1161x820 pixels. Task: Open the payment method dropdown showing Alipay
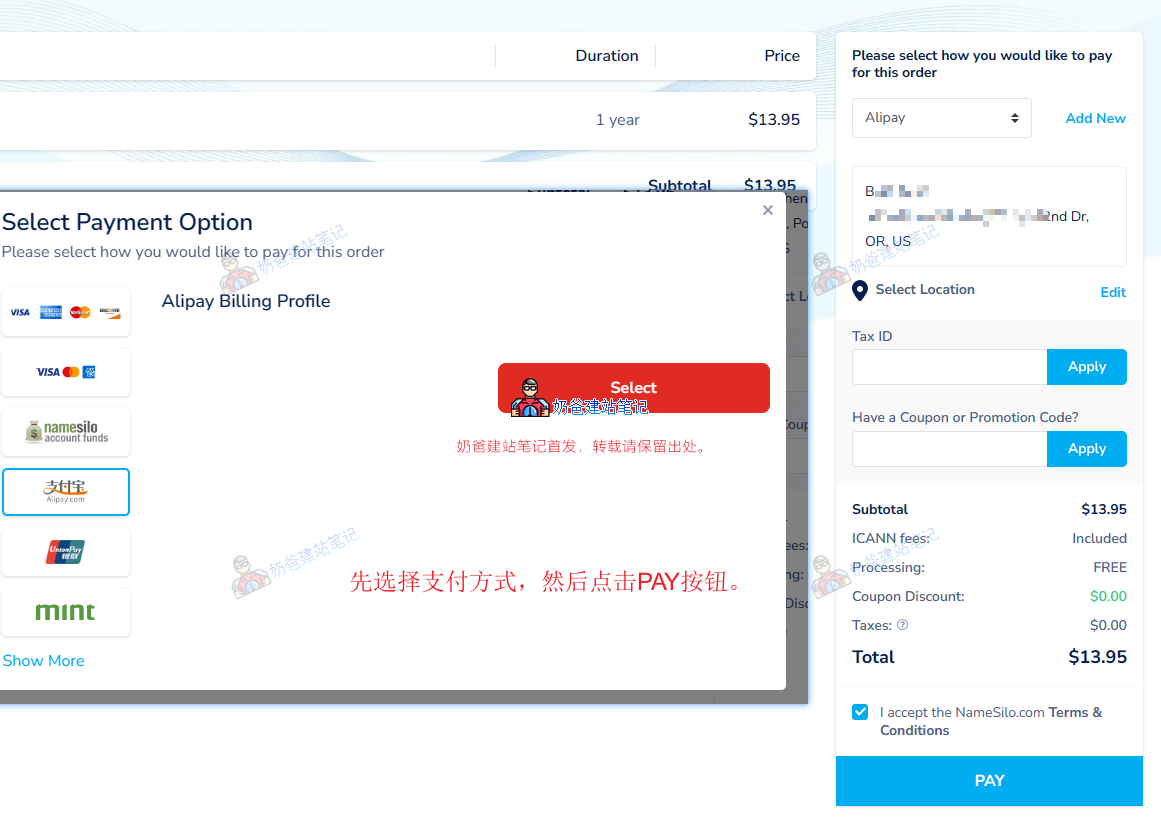[941, 117]
